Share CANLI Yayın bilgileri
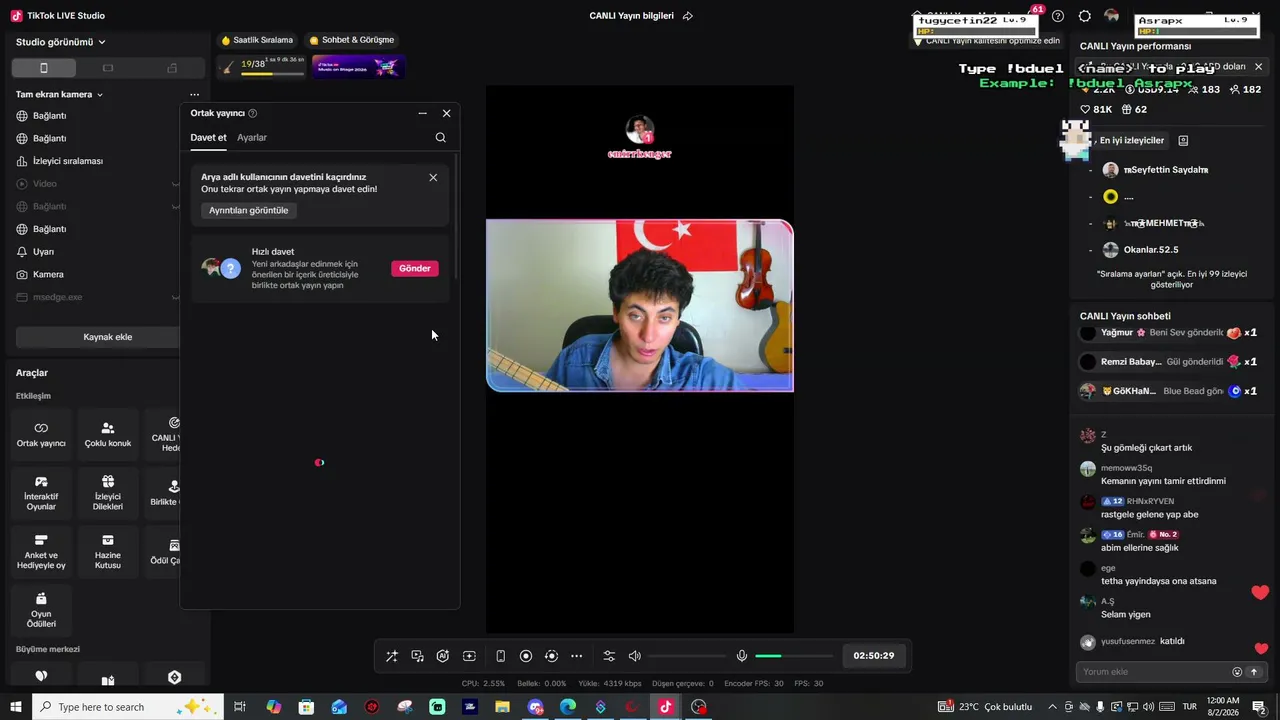 pos(688,16)
